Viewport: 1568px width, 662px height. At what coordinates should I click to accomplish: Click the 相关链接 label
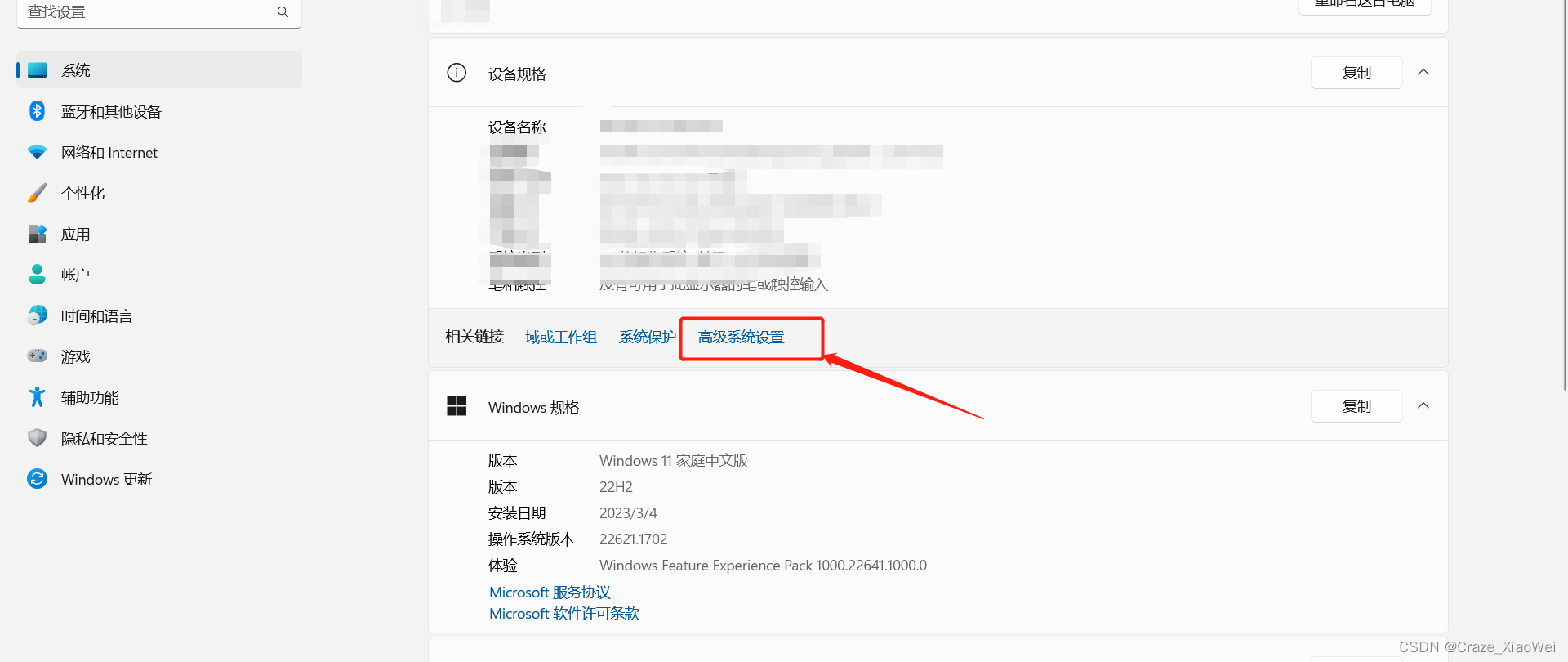(474, 337)
